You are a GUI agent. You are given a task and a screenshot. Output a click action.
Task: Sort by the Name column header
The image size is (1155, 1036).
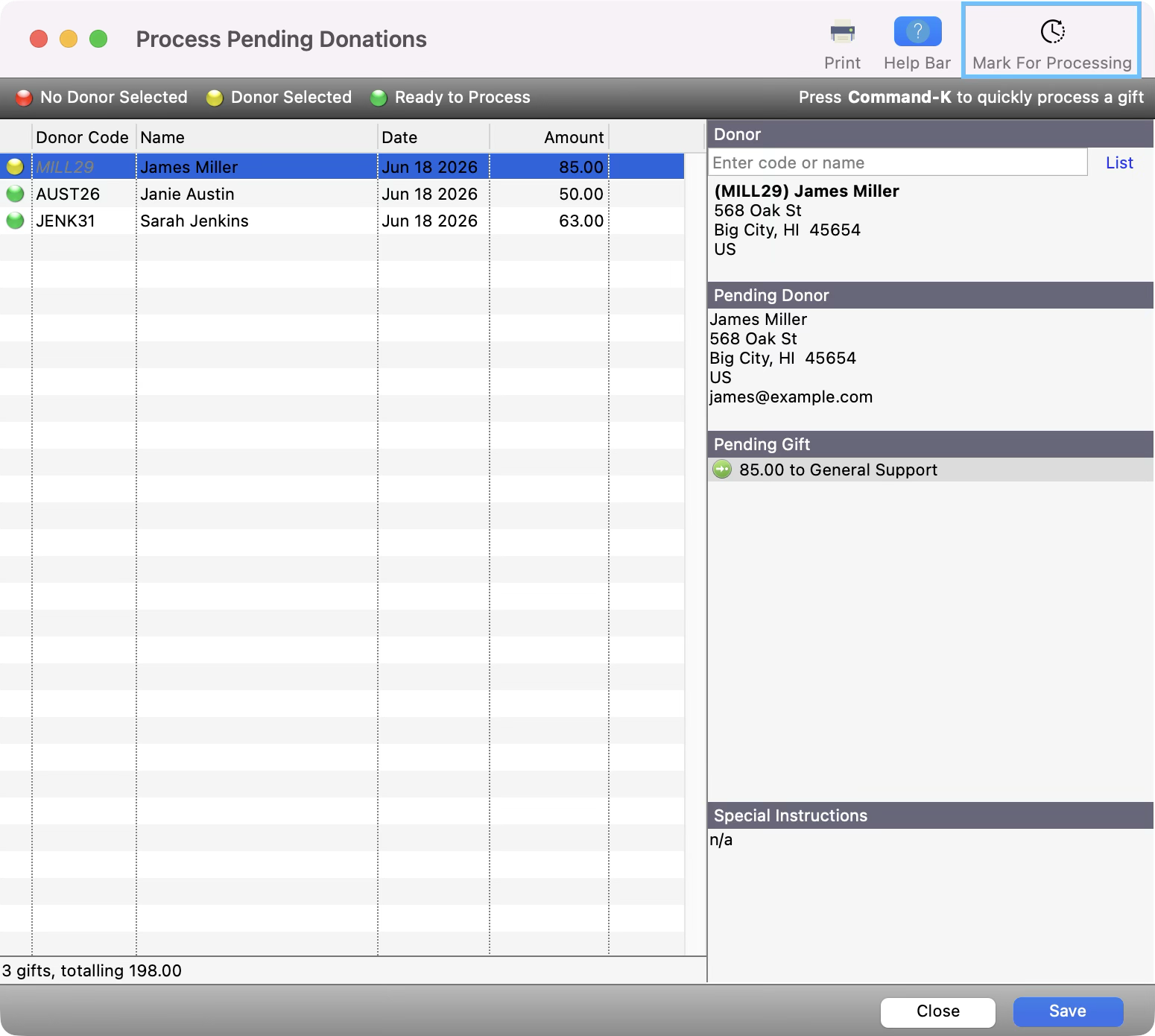pos(257,137)
